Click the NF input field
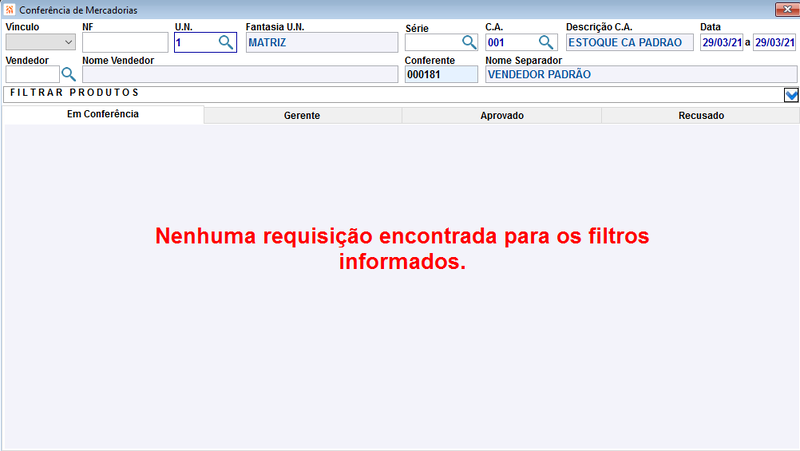This screenshot has height=451, width=800. pyautogui.click(x=125, y=42)
